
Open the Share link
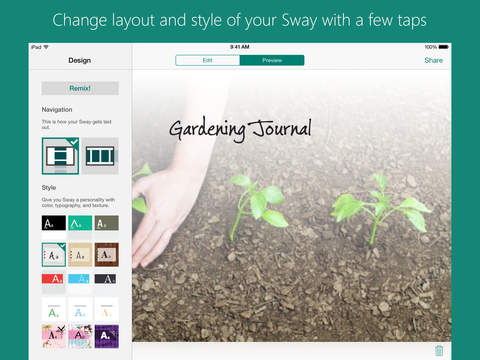(433, 60)
